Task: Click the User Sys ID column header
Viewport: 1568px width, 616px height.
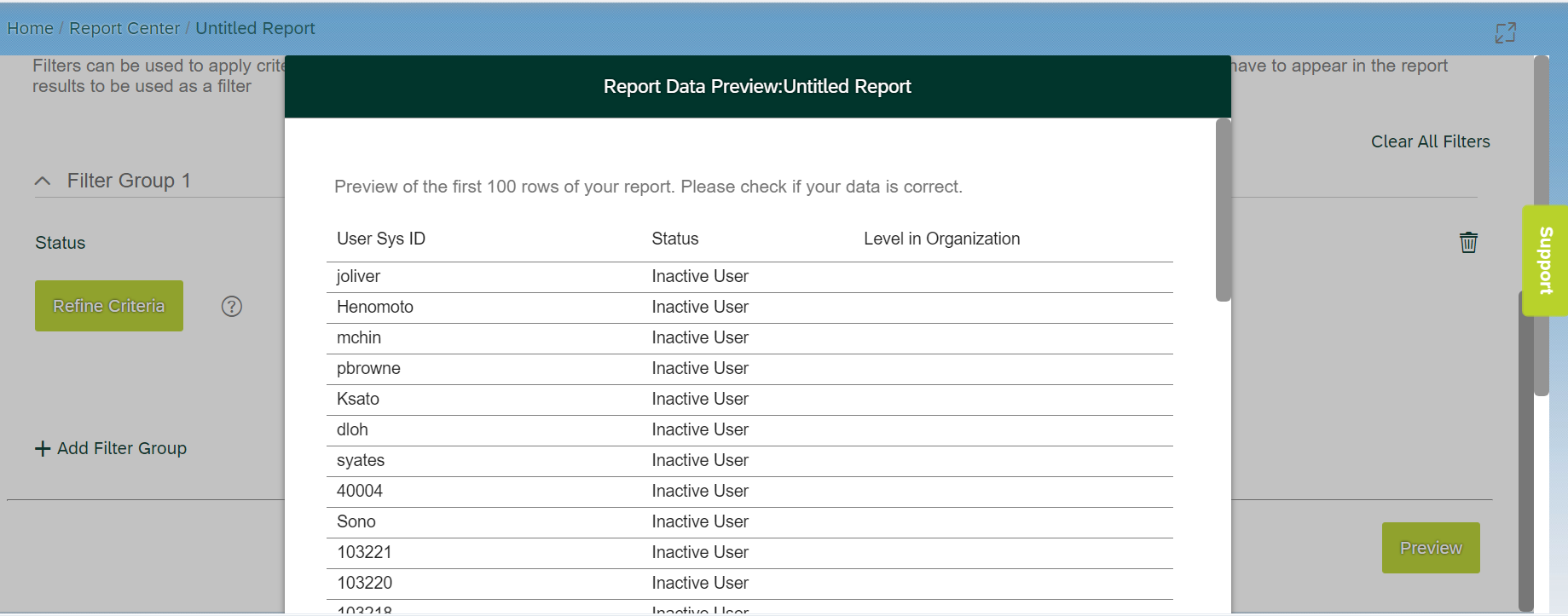Action: pyautogui.click(x=381, y=239)
